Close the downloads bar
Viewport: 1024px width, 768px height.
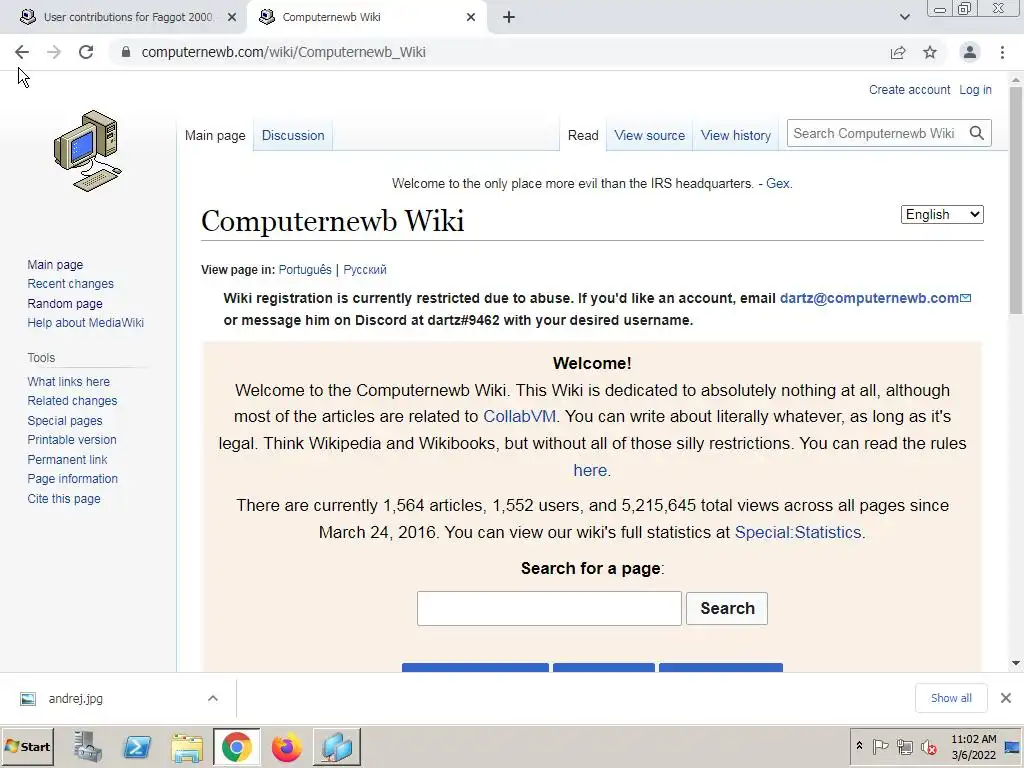pos(1006,698)
